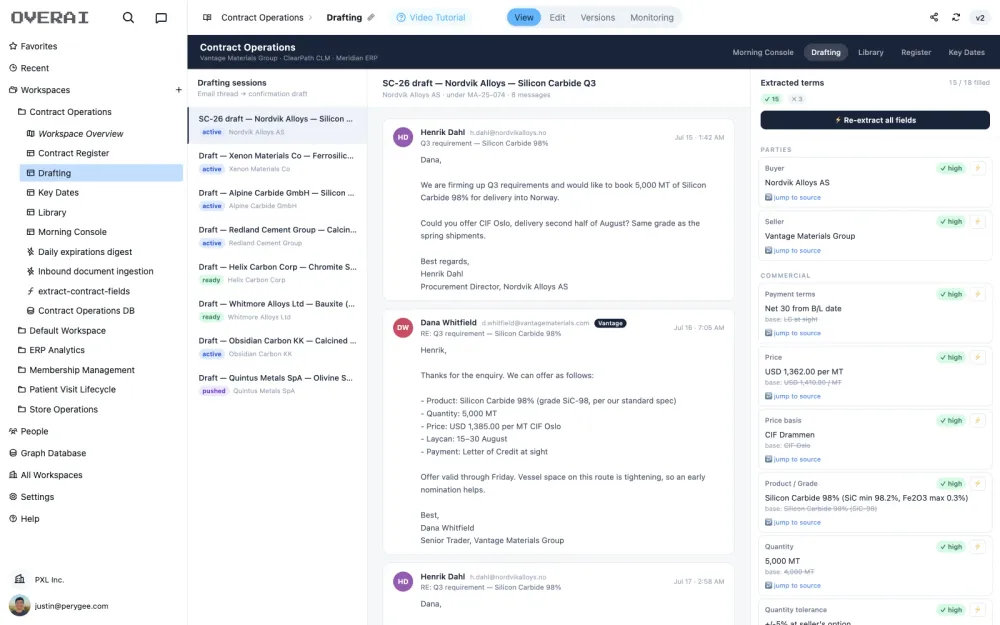This screenshot has height=625, width=1000.
Task: Switch to the Monitoring tab
Action: pyautogui.click(x=652, y=17)
